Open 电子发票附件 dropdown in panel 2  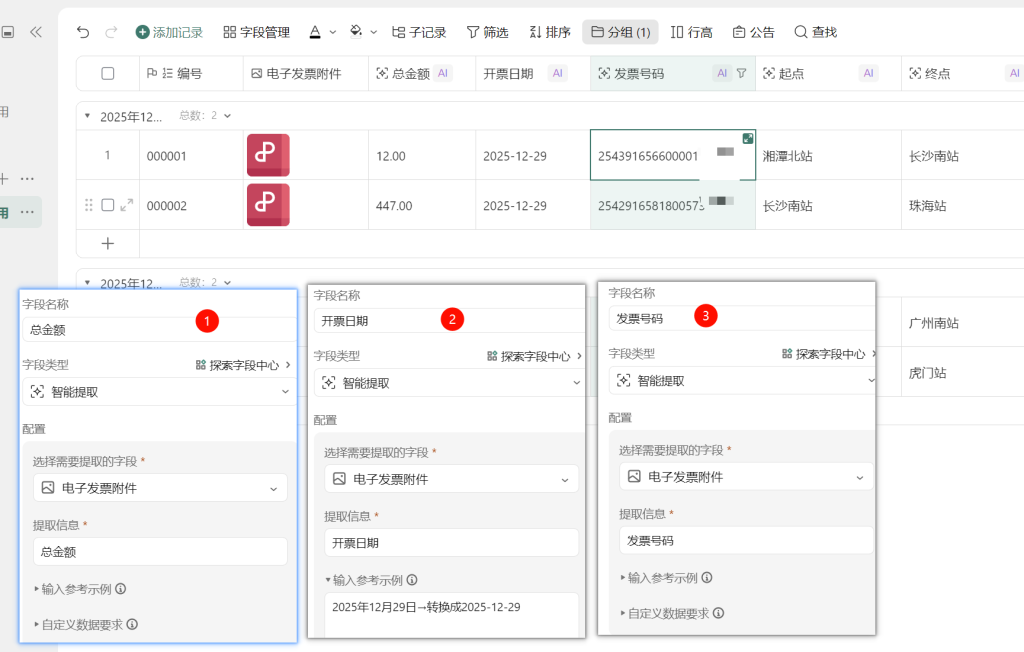451,479
